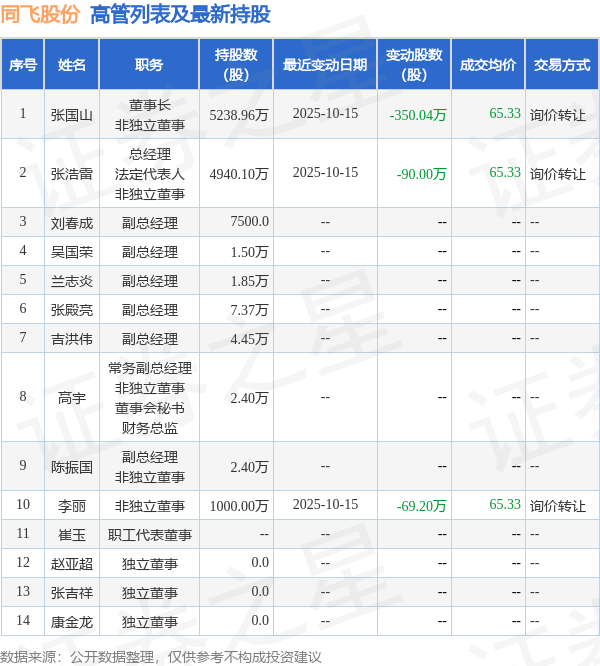Click the name 张国山
Viewport: 600px width, 666px height.
(x=72, y=115)
